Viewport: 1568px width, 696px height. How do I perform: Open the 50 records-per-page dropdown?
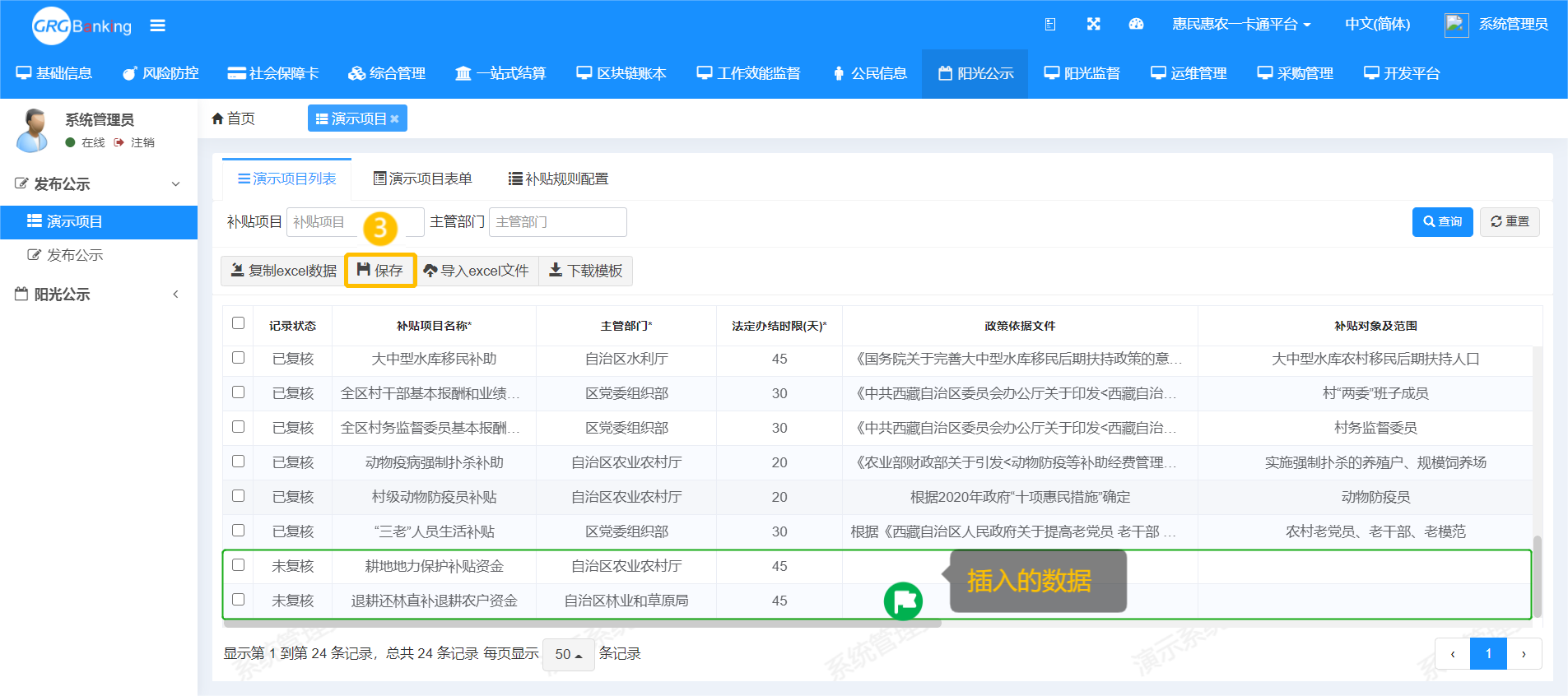coord(569,654)
